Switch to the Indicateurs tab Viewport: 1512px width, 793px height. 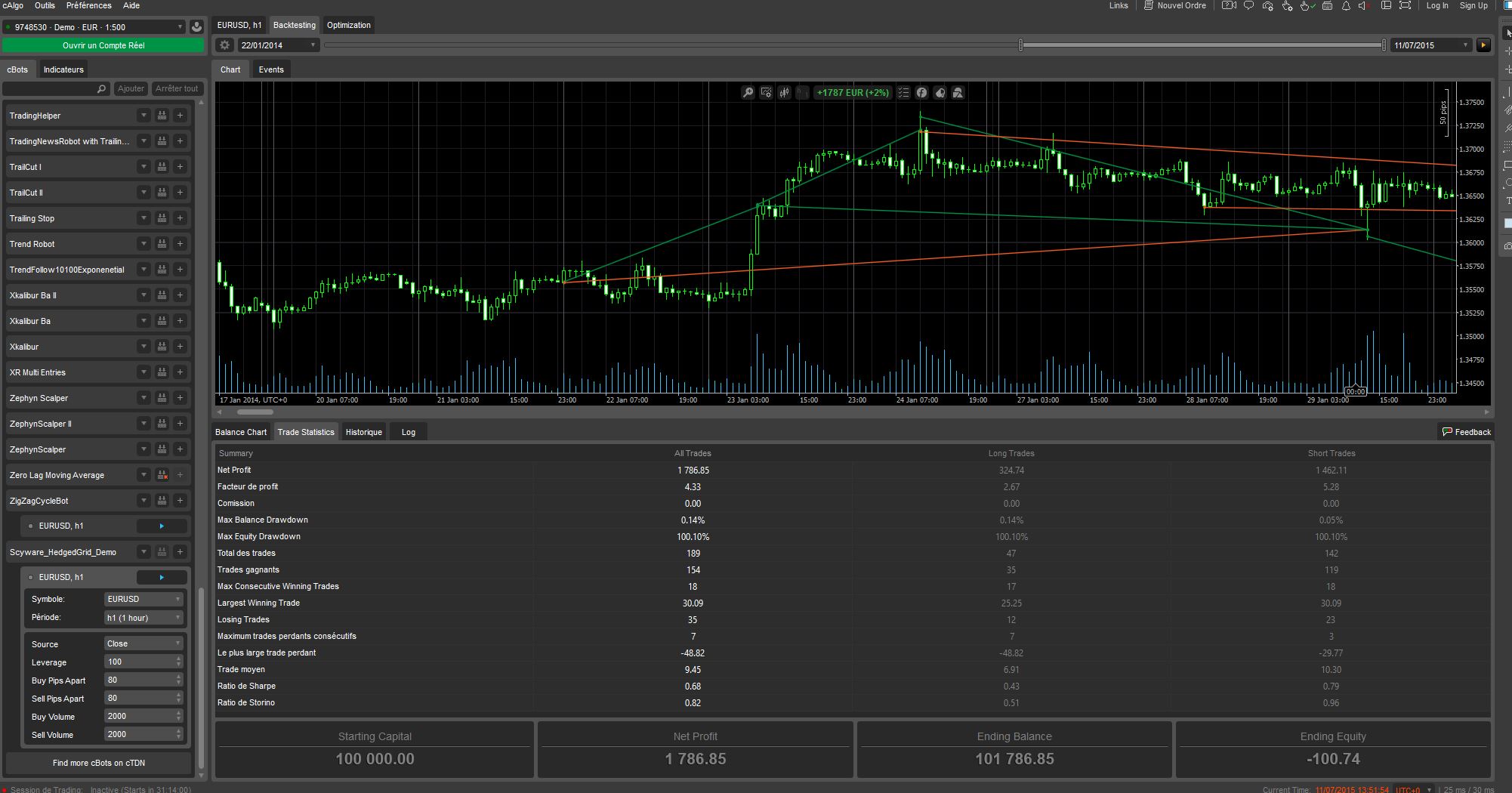(63, 69)
